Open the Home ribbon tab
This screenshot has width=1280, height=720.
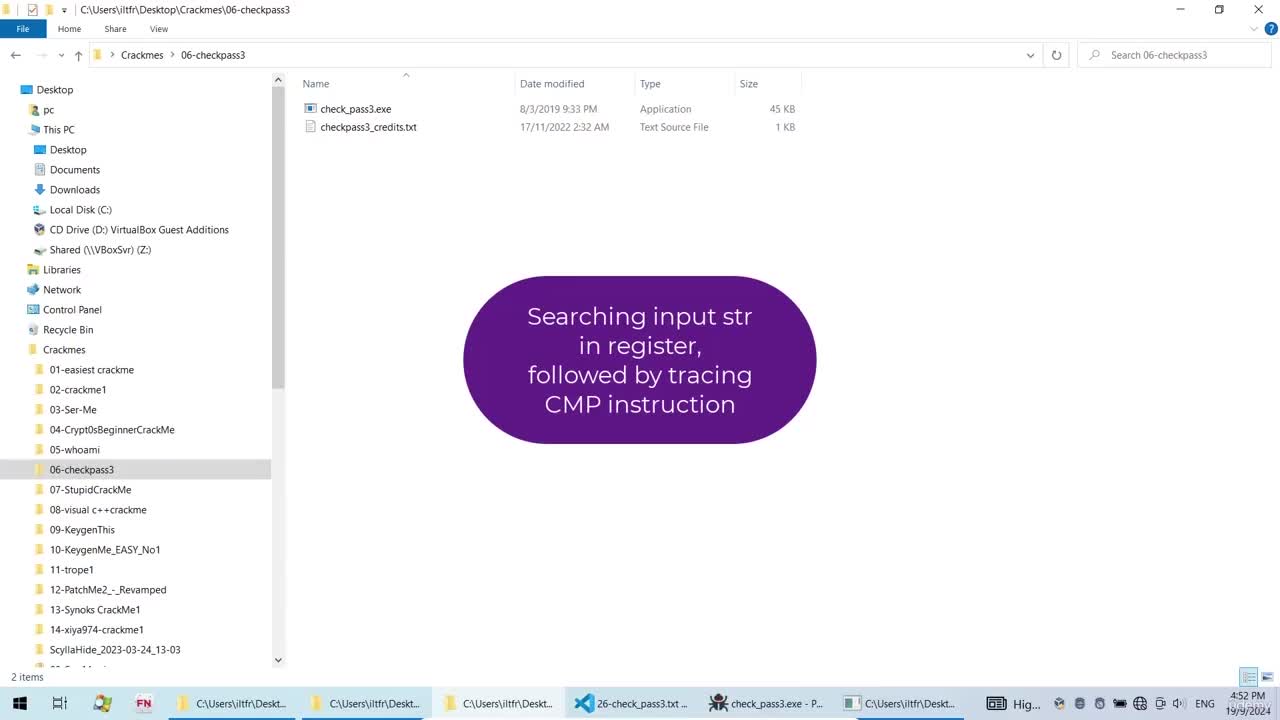(x=69, y=29)
